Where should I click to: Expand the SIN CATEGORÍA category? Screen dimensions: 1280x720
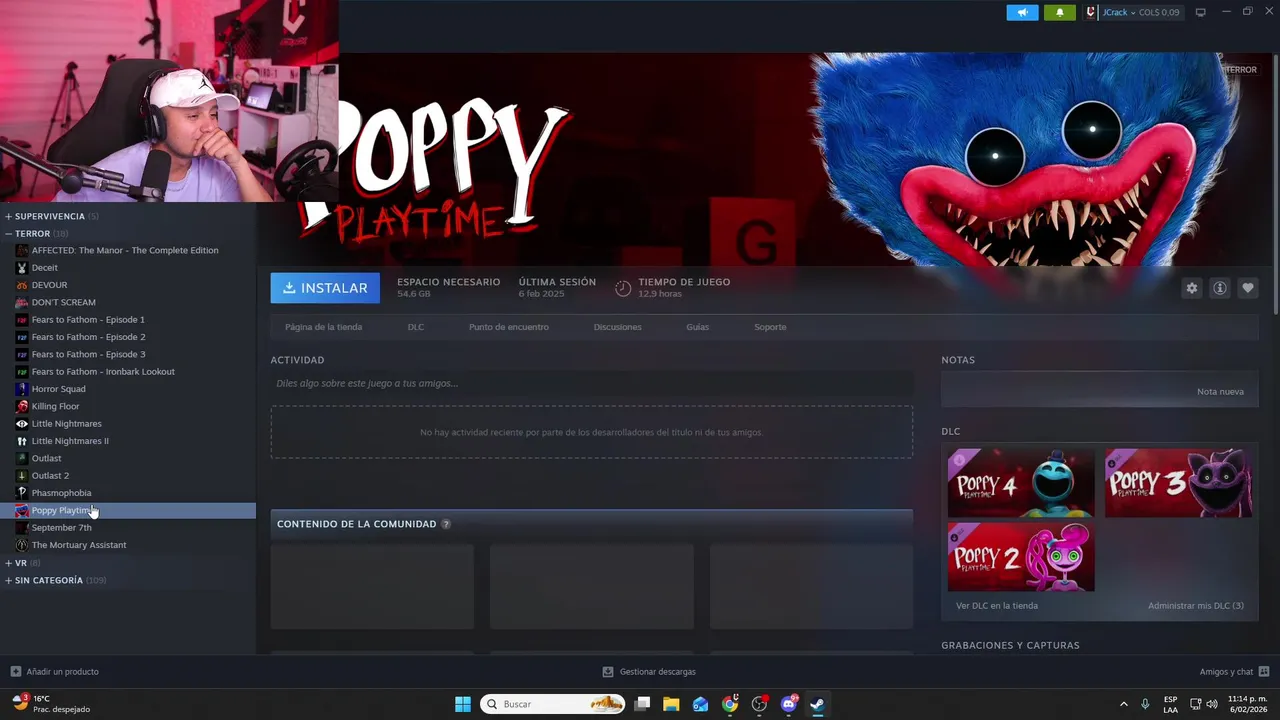click(9, 580)
